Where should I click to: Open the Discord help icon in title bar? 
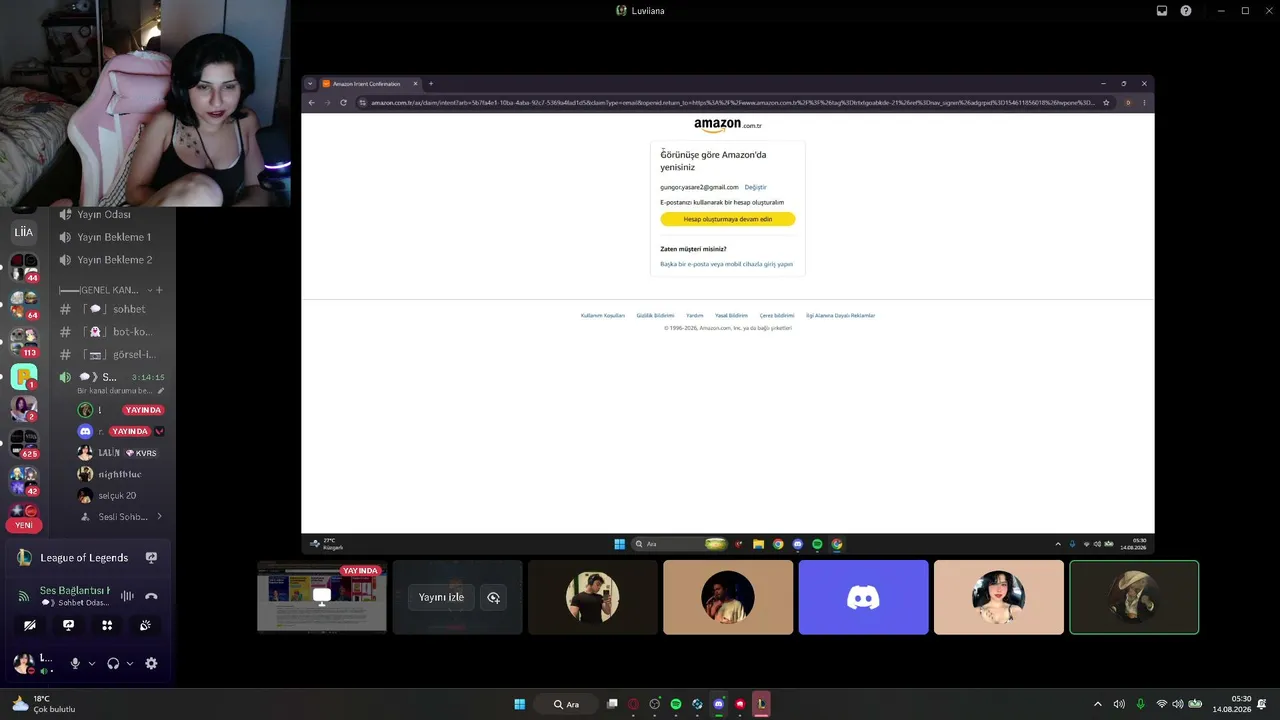(x=1186, y=11)
